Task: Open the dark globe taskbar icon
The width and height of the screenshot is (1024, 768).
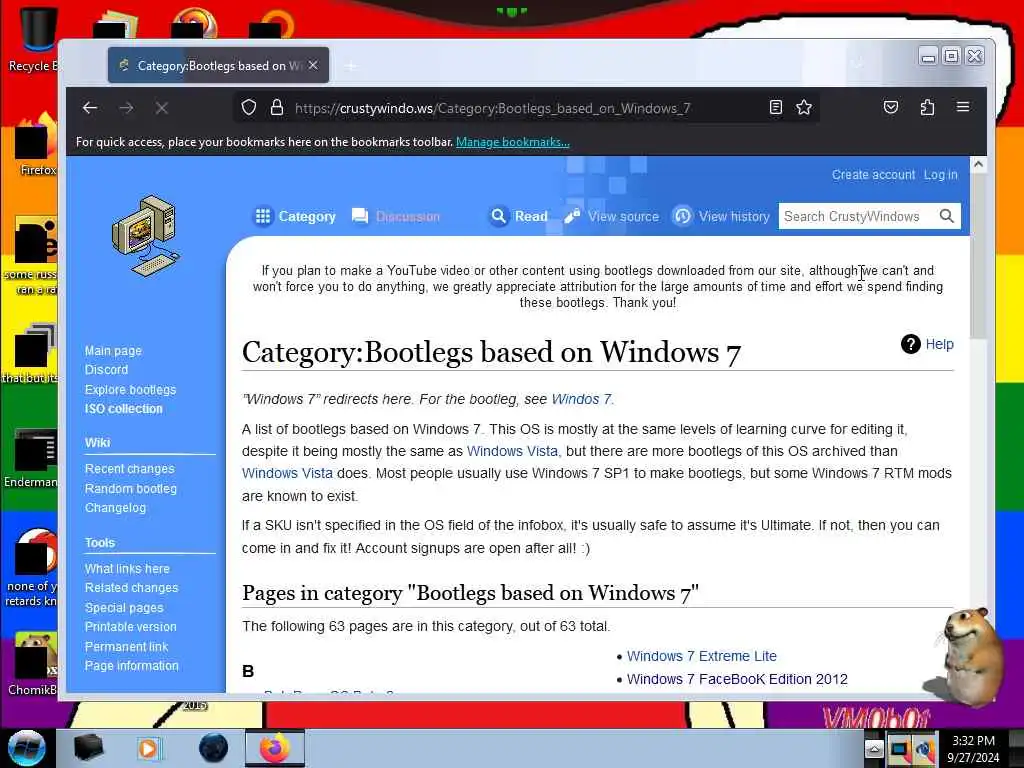Action: (x=214, y=748)
